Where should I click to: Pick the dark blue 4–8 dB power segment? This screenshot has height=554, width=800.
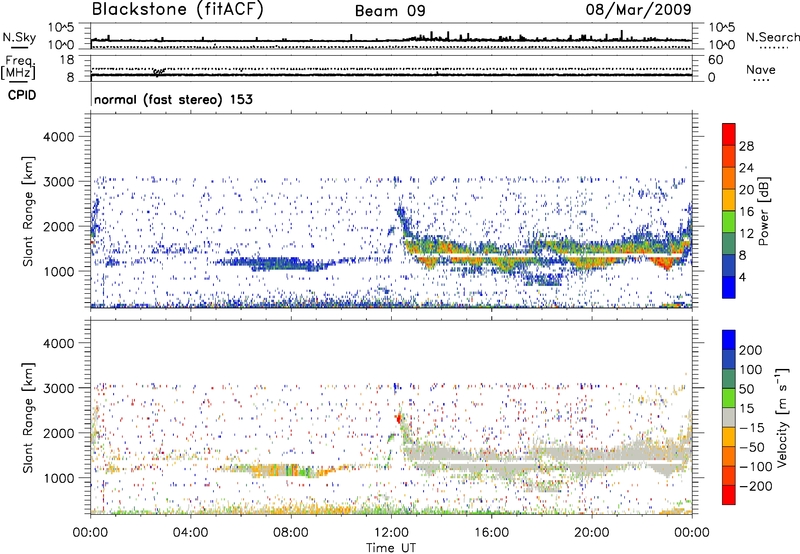pos(729,266)
